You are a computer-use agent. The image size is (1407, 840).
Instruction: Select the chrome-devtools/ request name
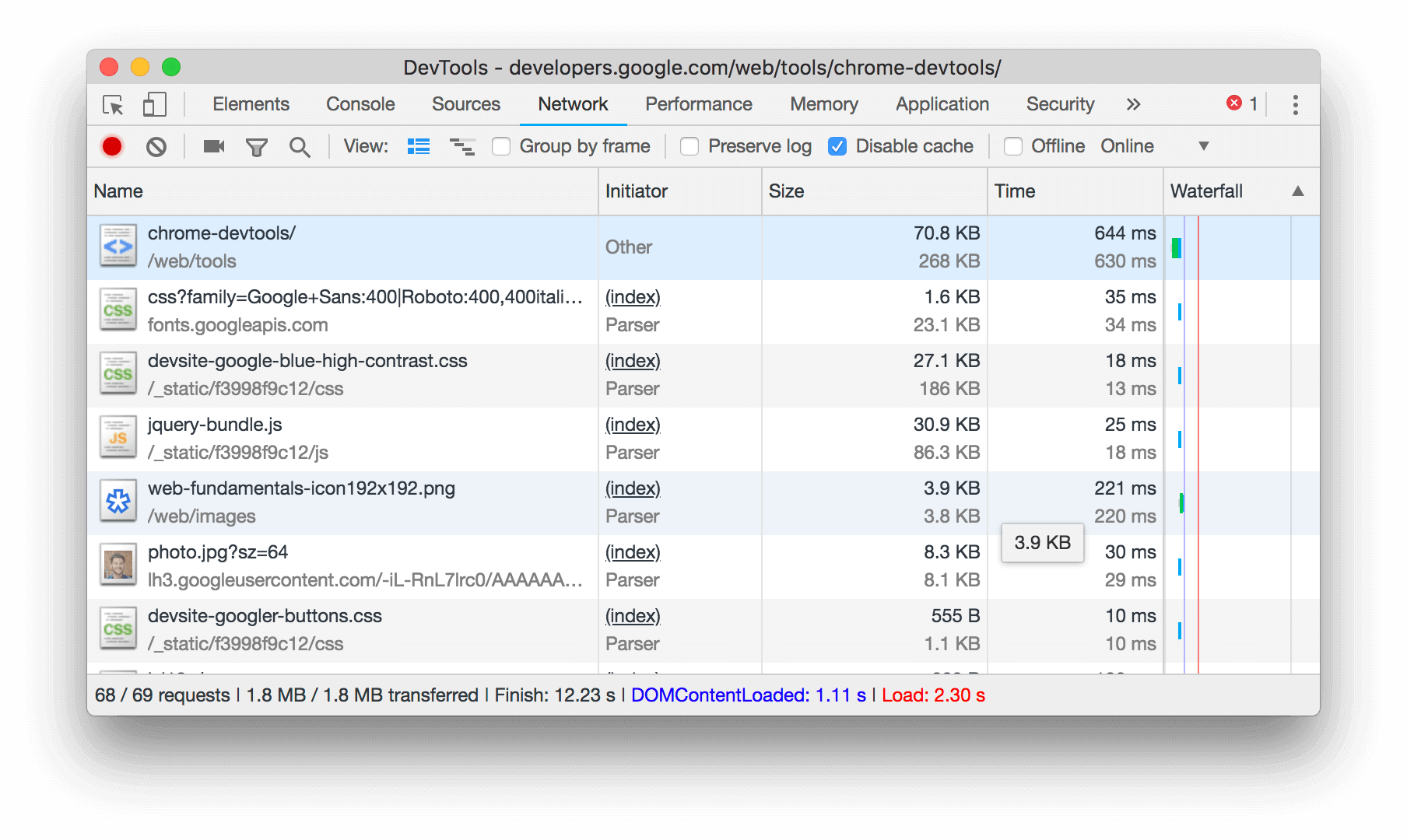pyautogui.click(x=222, y=233)
